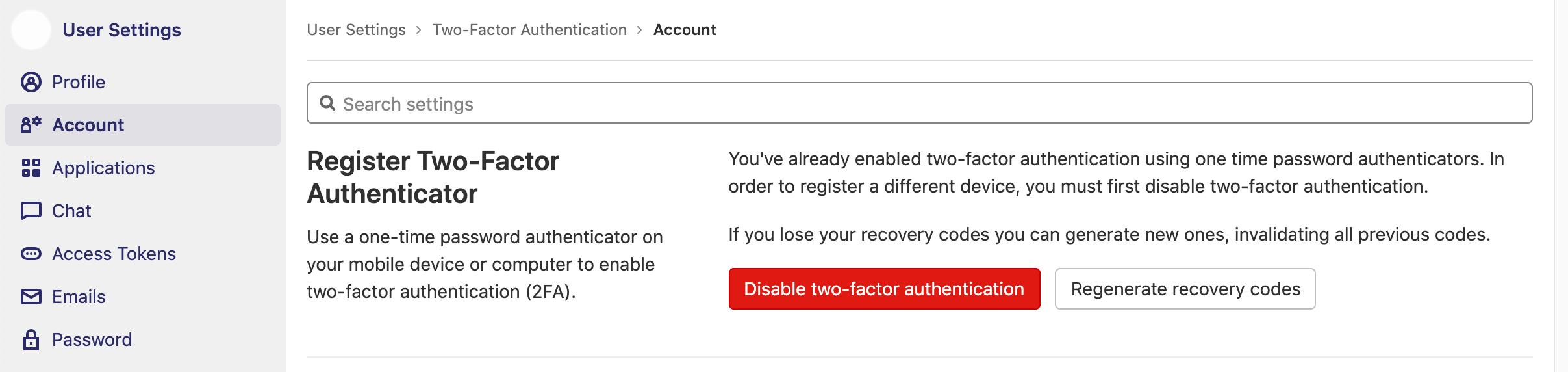Click the User Settings breadcrumb link

pos(356,30)
